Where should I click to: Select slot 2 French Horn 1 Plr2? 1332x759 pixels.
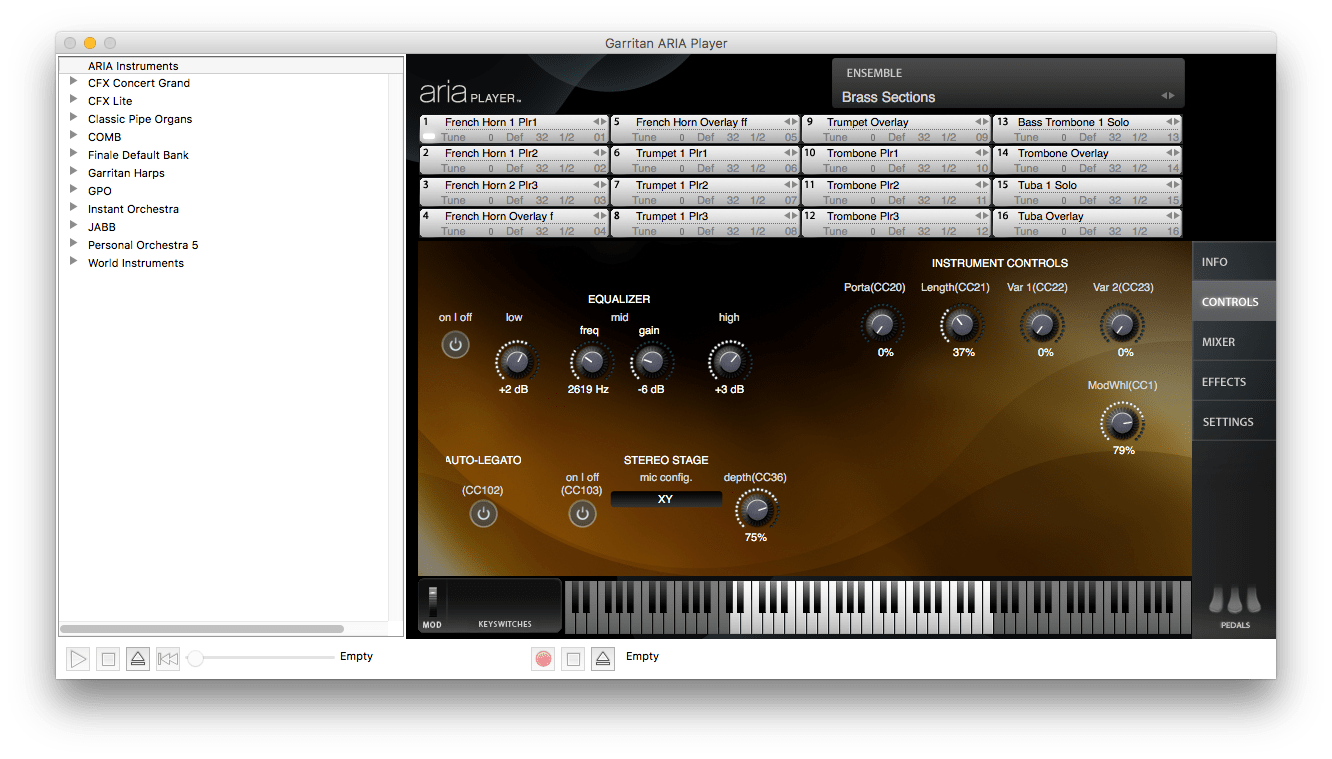[514, 160]
